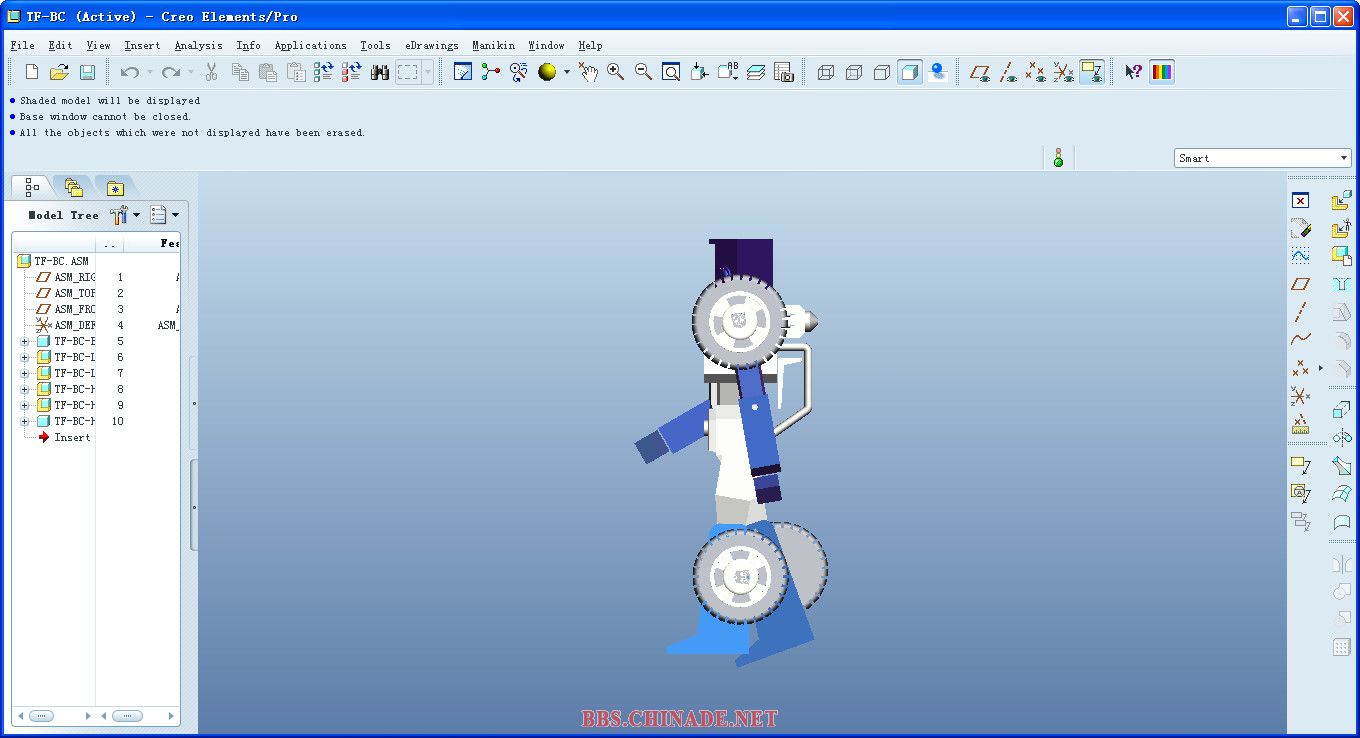Create a new file with the New icon
1360x738 pixels.
pyautogui.click(x=32, y=72)
